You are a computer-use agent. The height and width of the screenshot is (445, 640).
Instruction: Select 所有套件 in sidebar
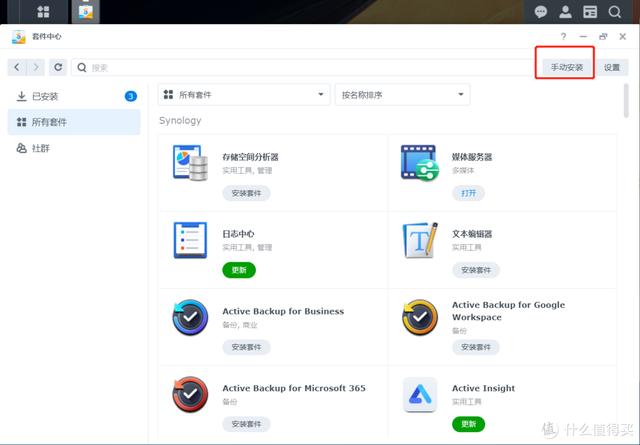click(74, 122)
